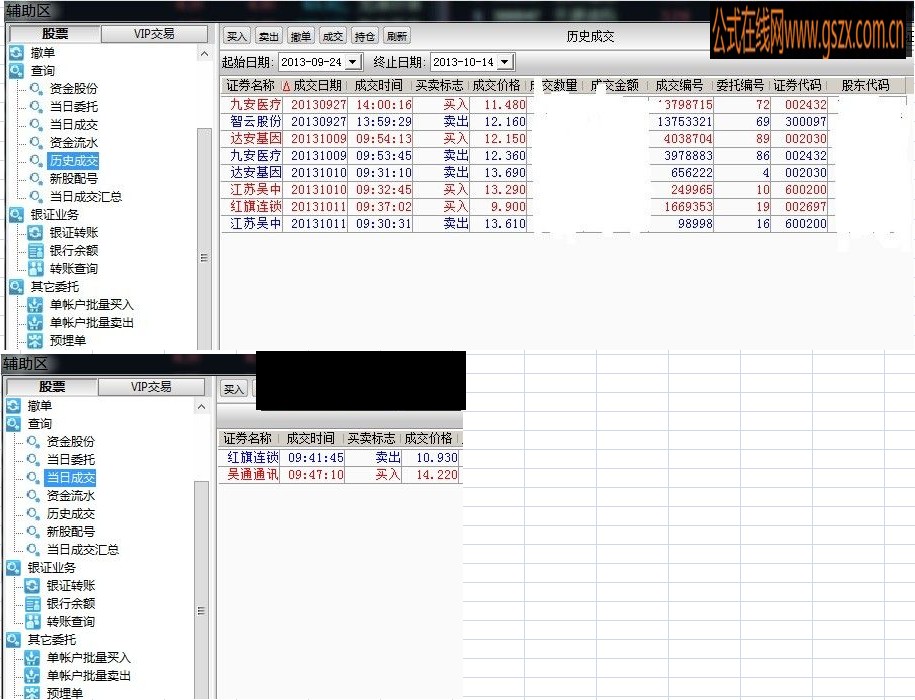Click the 成交编号 column header

(x=679, y=86)
